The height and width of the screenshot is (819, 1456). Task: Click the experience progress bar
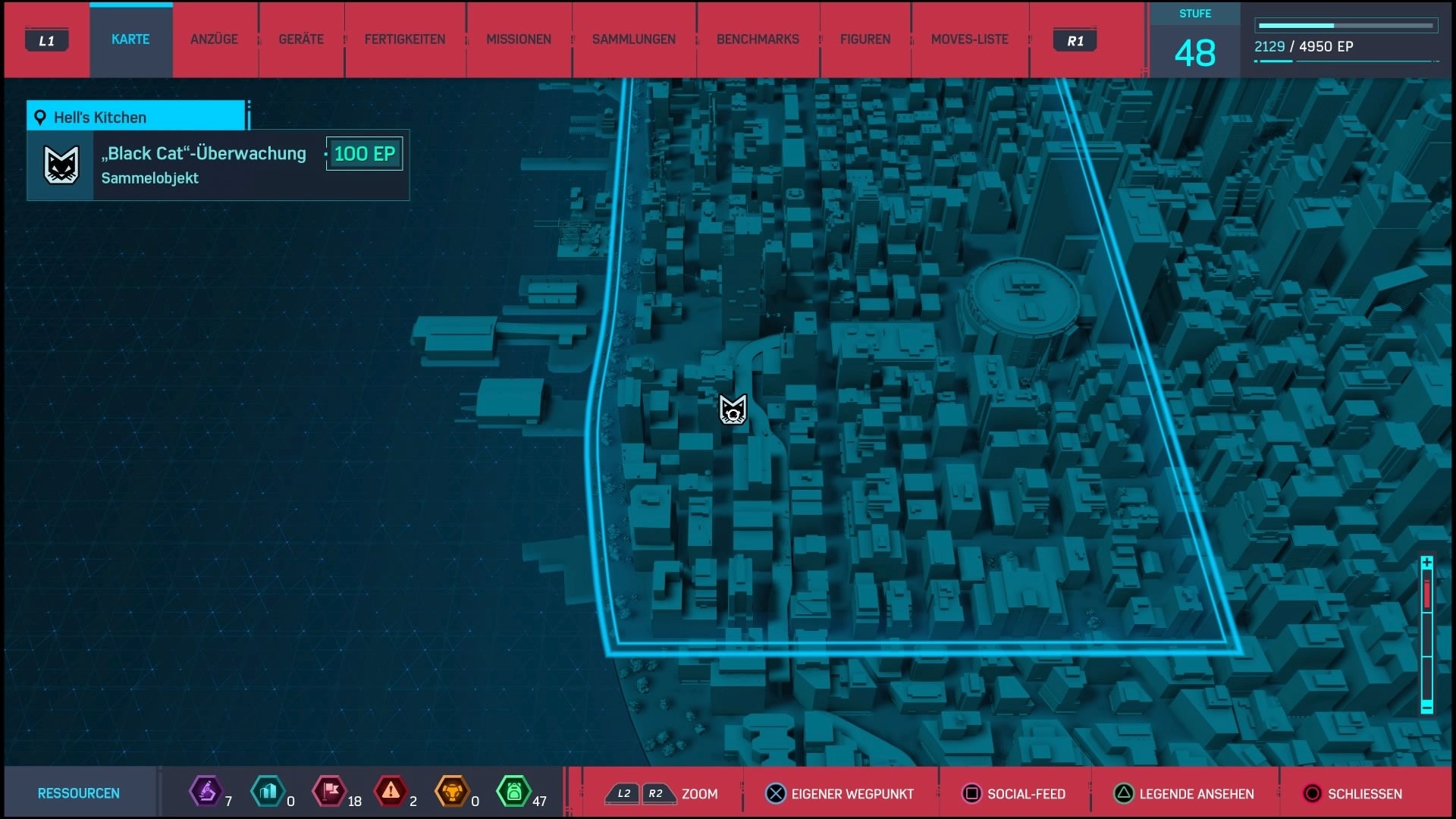1346,26
